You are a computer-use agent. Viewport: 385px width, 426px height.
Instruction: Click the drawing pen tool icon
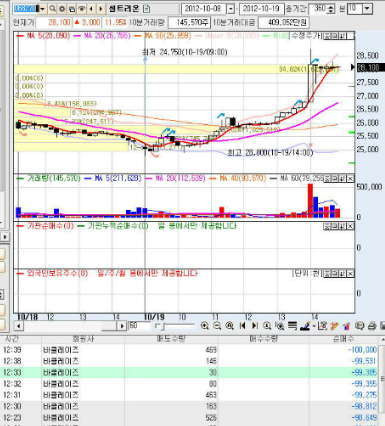point(306,326)
